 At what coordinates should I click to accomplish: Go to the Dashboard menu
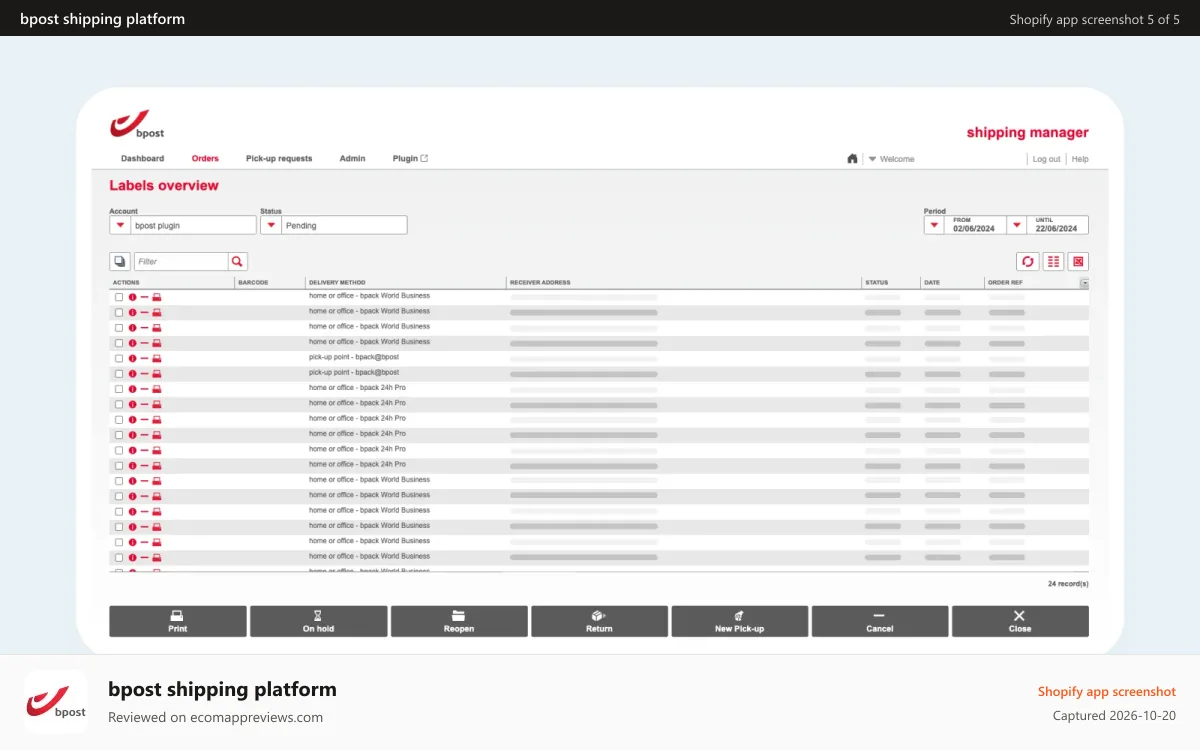(x=142, y=159)
